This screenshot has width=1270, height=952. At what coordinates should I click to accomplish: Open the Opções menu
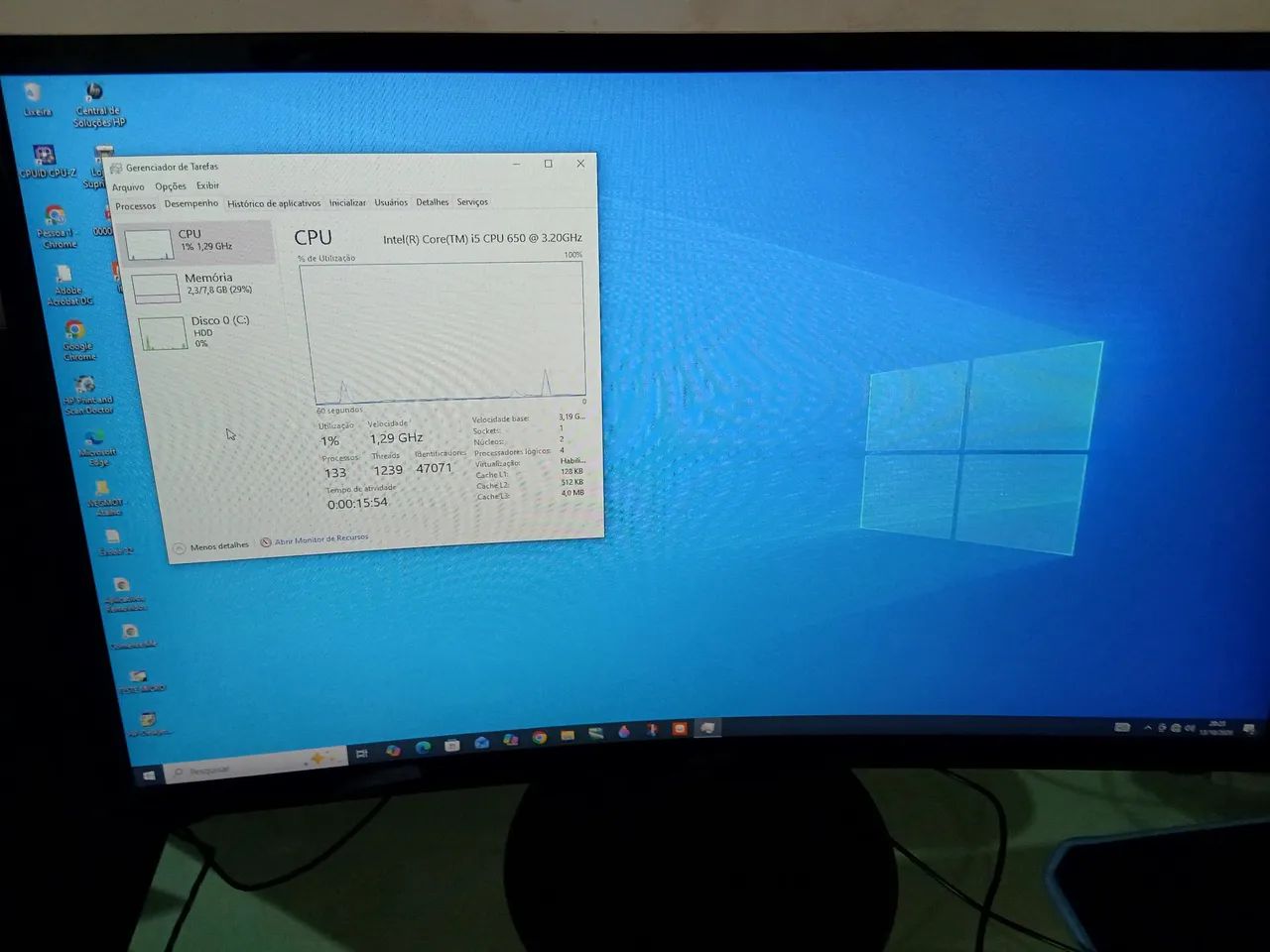pyautogui.click(x=171, y=186)
